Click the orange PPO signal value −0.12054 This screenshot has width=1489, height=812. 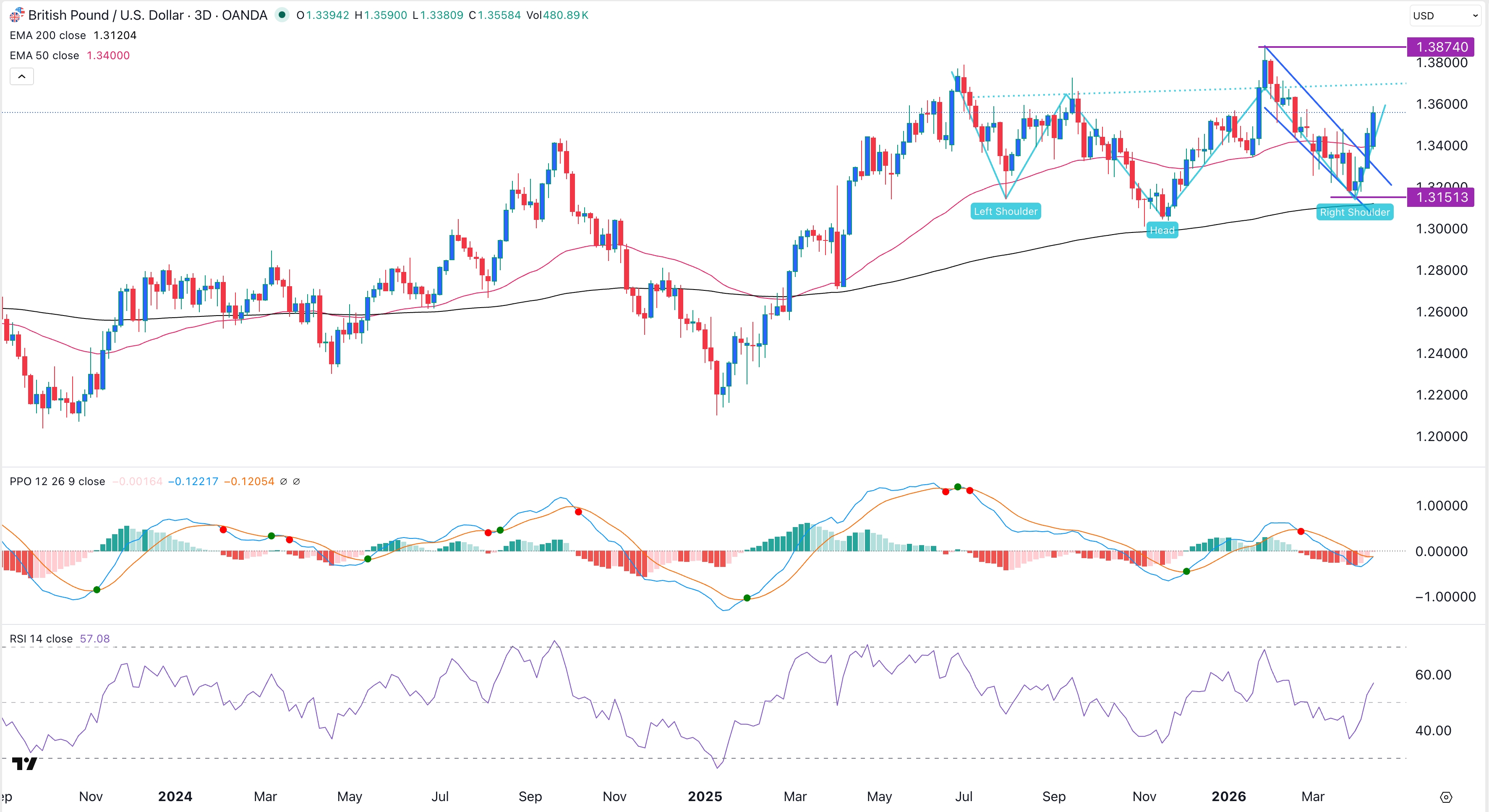tap(248, 481)
